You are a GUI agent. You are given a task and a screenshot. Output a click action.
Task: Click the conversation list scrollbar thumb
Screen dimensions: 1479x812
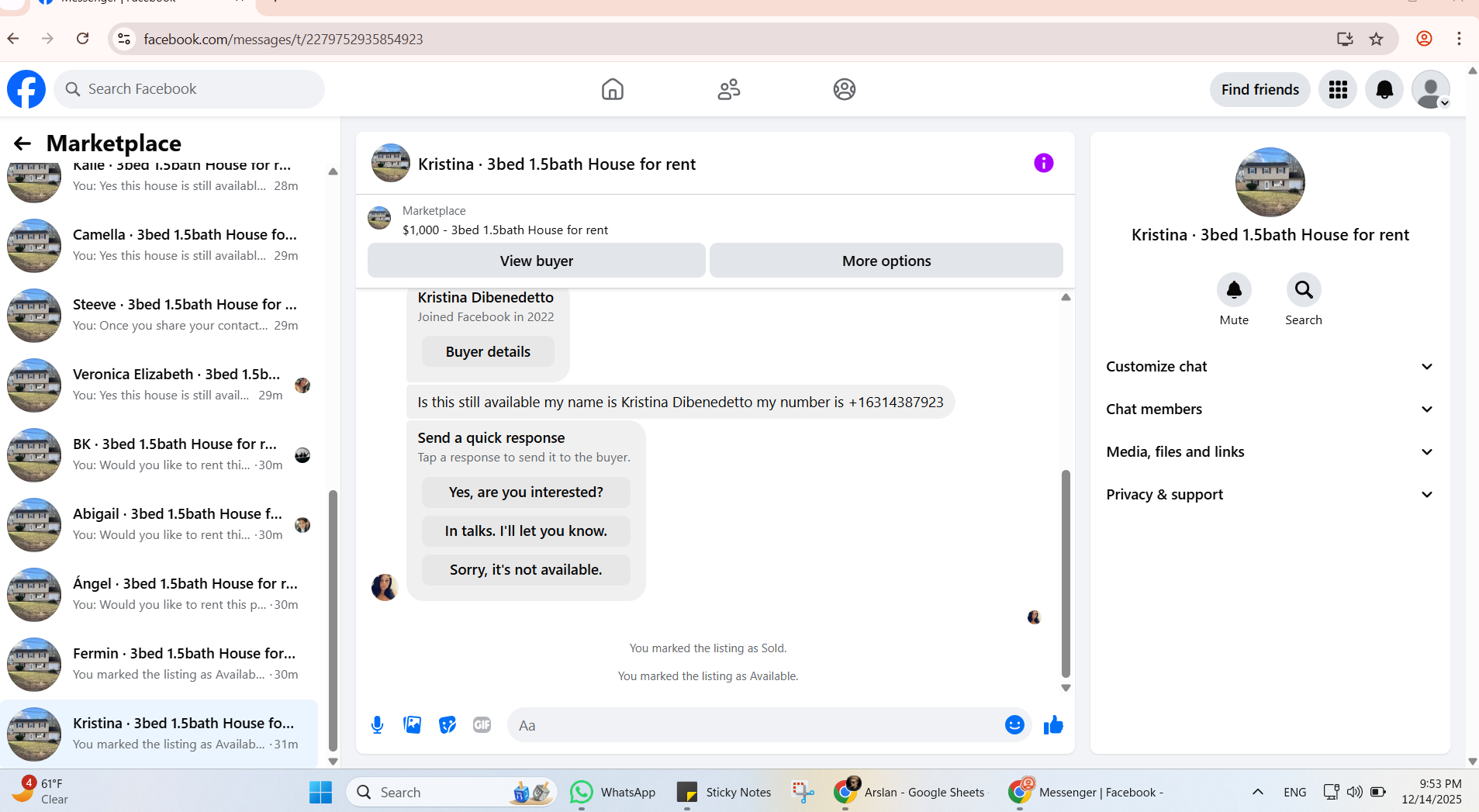pos(333,620)
